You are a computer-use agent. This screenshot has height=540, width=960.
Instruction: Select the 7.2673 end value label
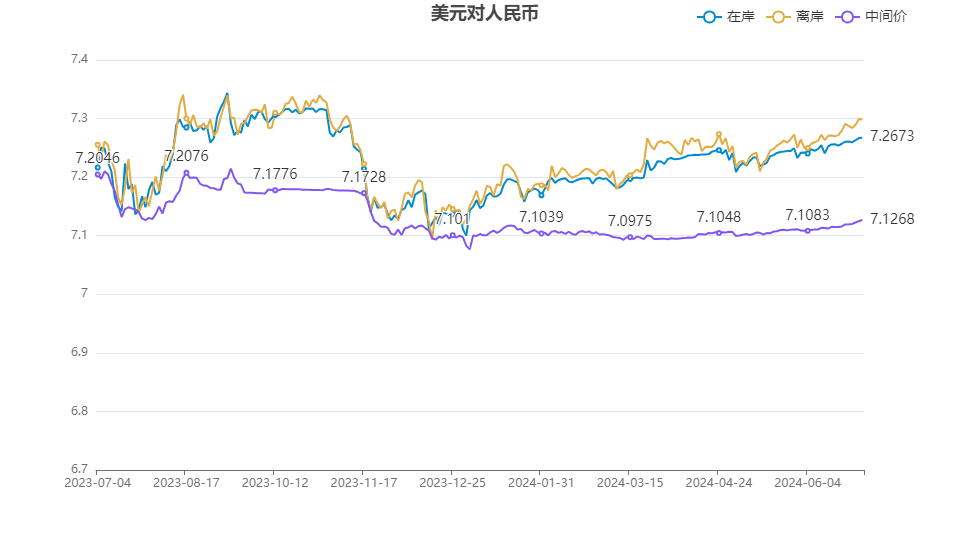point(892,136)
